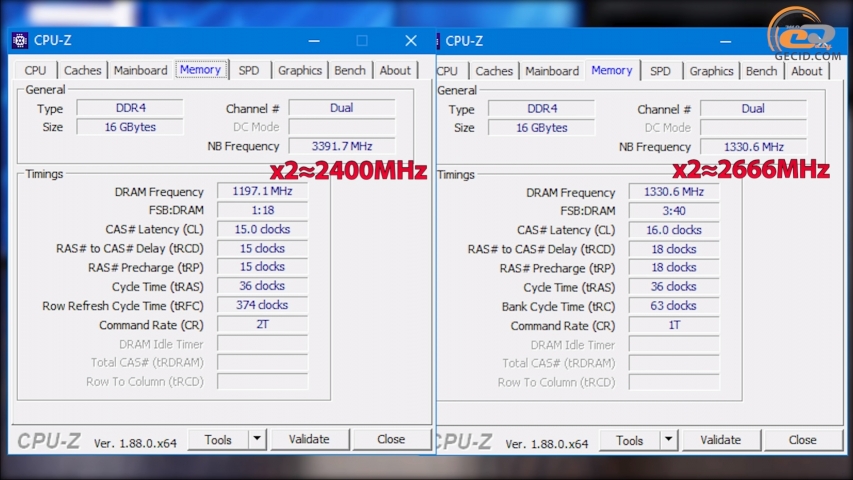
Task: Click the 16 GBytes Size field in left window
Action: (130, 127)
